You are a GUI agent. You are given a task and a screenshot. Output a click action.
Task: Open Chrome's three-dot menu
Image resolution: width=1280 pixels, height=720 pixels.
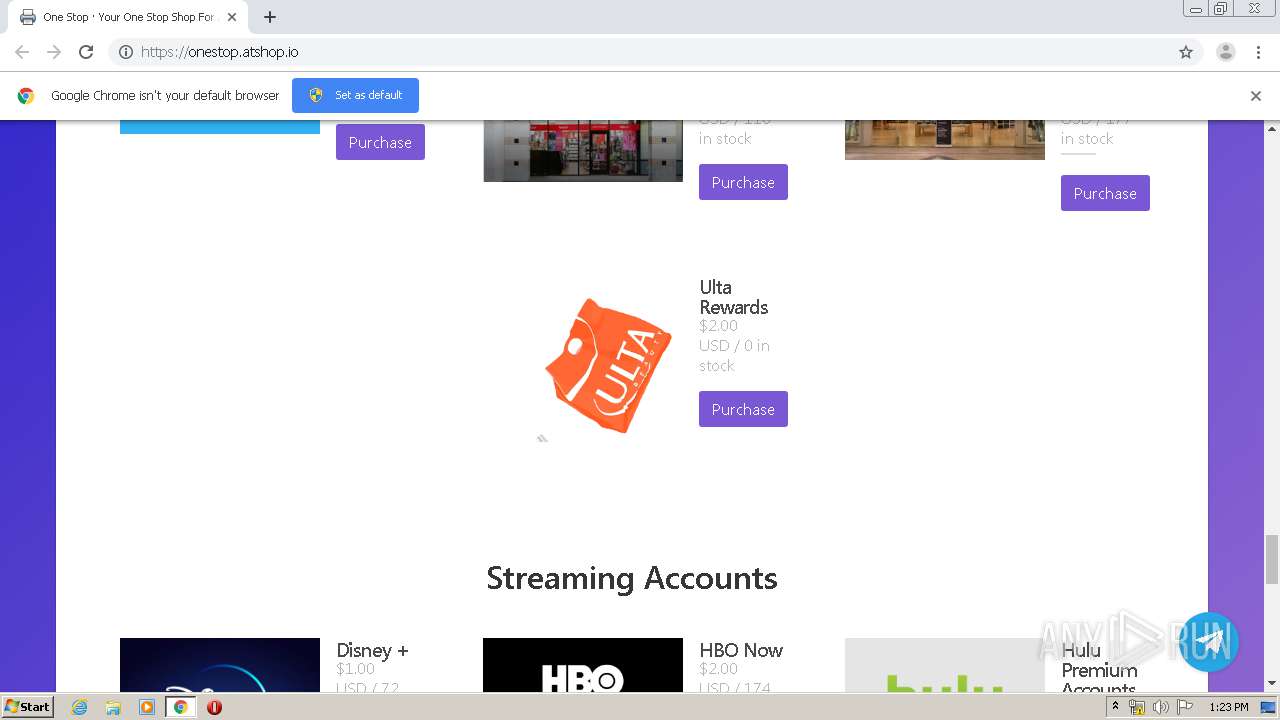(1259, 52)
